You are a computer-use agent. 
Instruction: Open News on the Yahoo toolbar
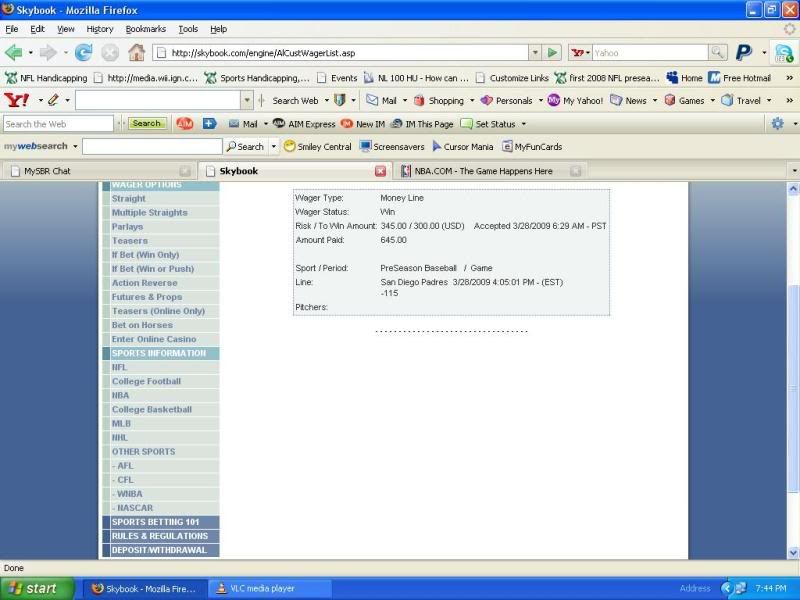coord(629,101)
